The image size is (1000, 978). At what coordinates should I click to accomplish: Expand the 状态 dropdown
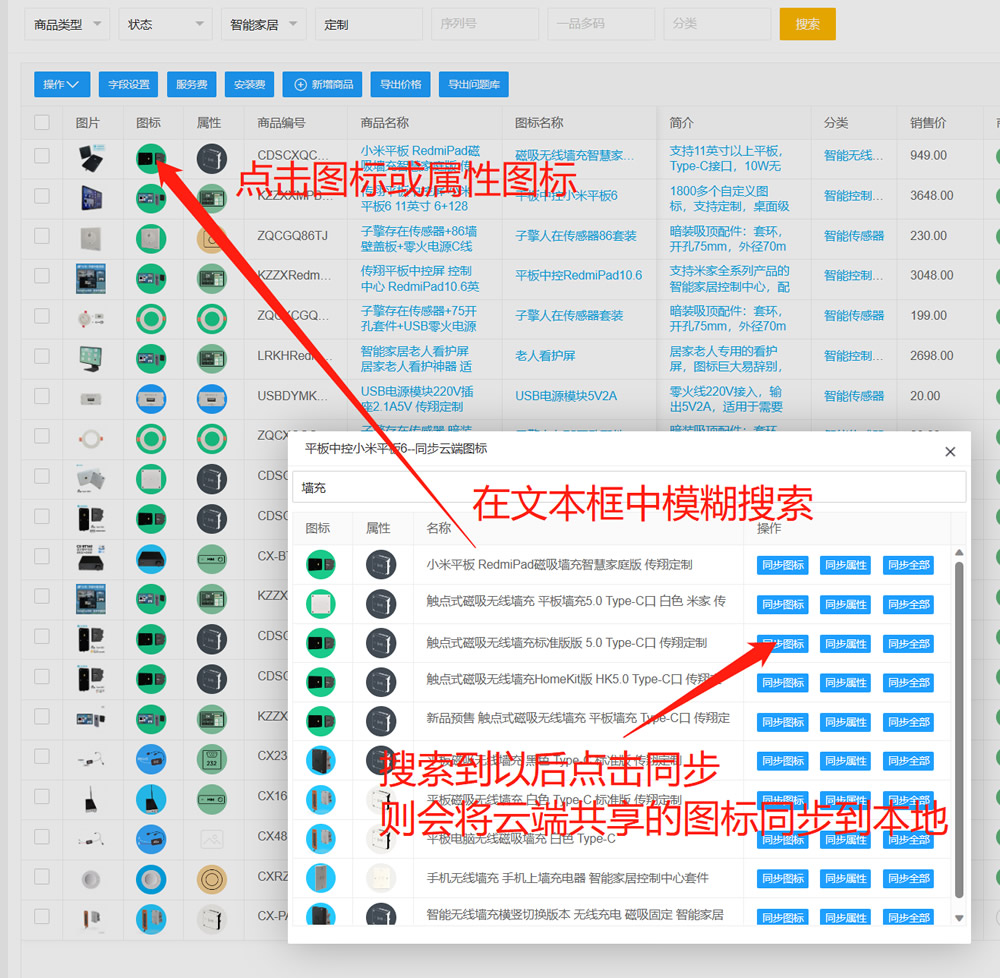(x=164, y=23)
